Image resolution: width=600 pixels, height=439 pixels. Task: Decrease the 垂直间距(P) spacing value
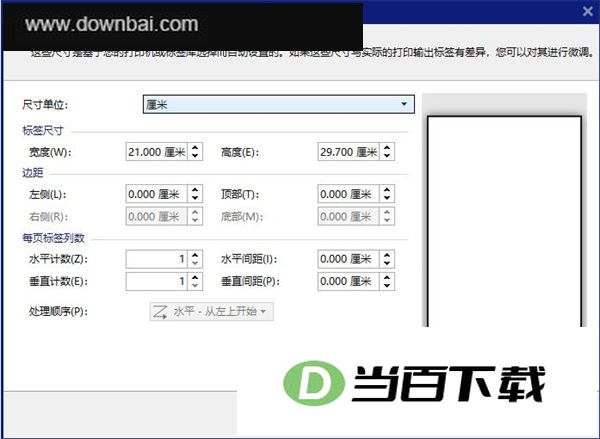(x=387, y=286)
